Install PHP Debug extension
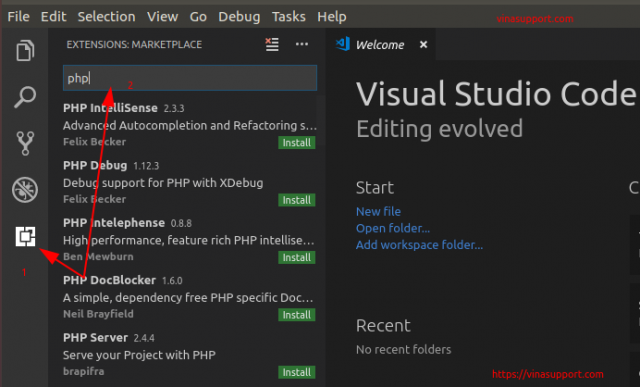The image size is (640, 387). (297, 200)
